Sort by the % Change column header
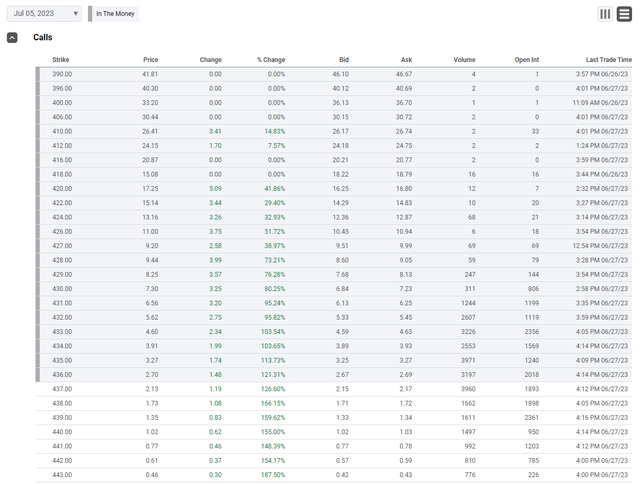 pos(271,60)
